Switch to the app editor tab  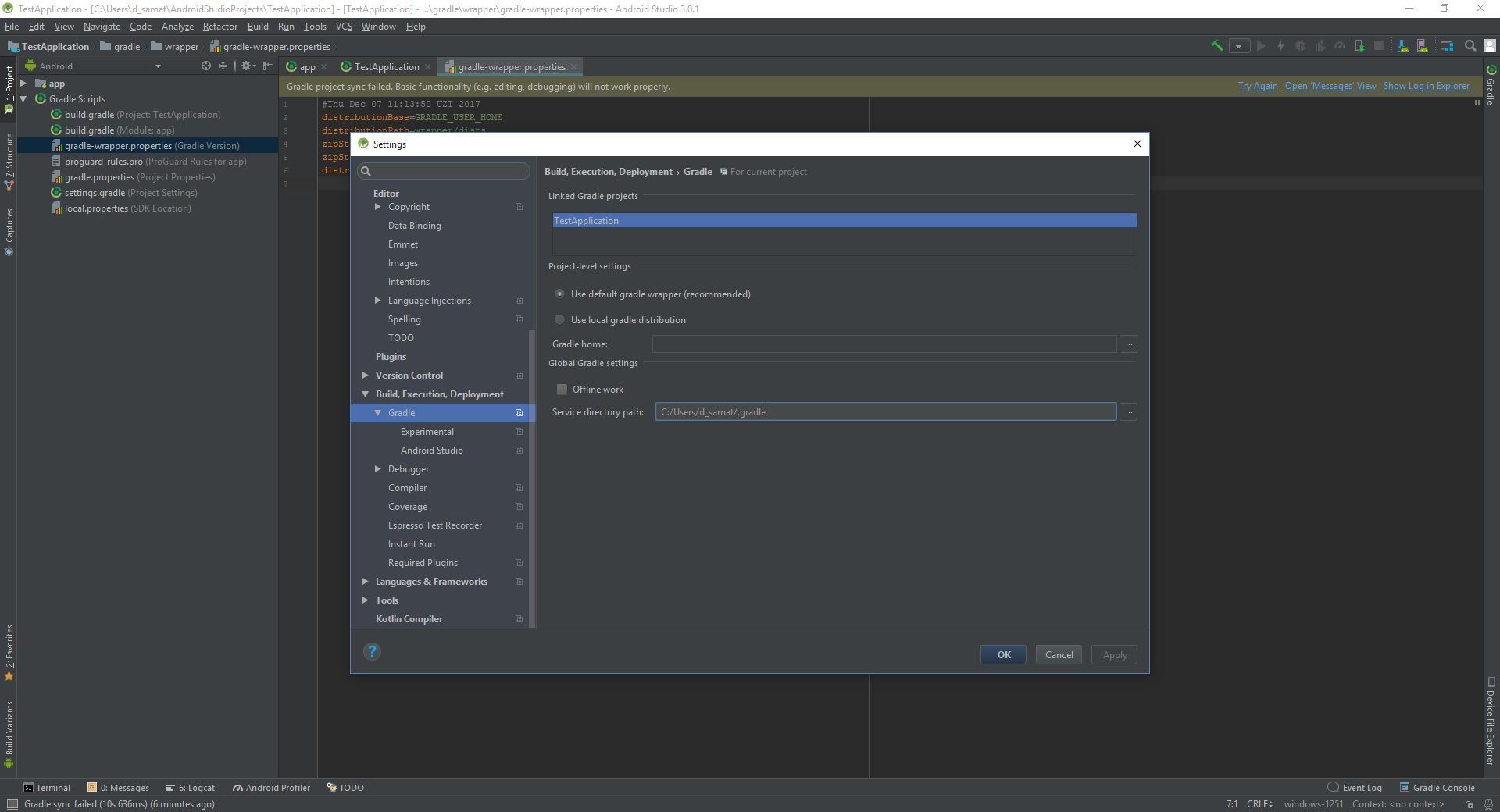point(307,67)
